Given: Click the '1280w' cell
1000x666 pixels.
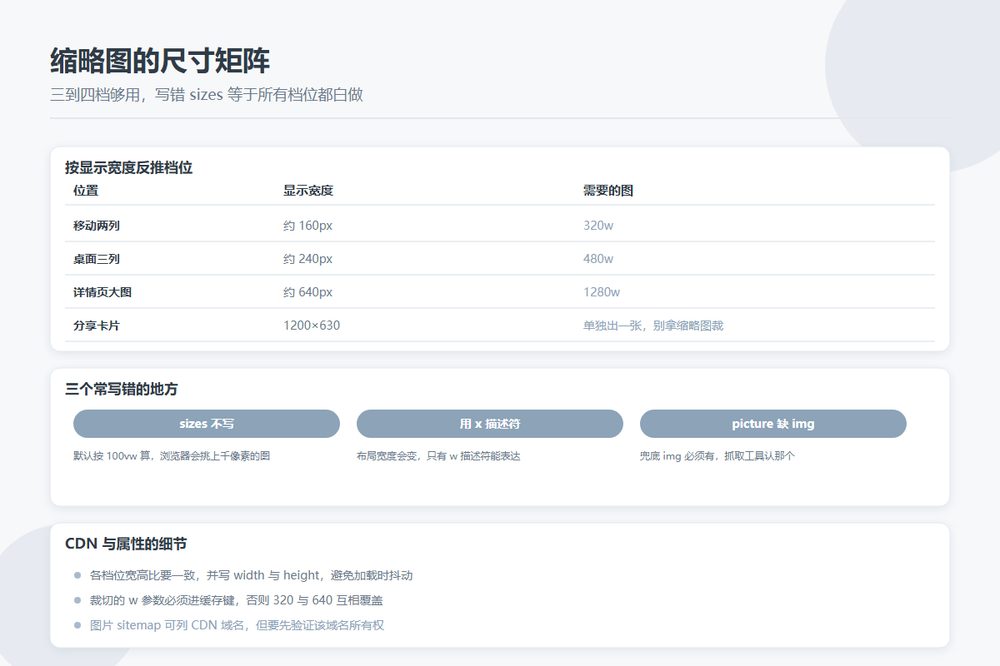Looking at the screenshot, I should [x=601, y=292].
